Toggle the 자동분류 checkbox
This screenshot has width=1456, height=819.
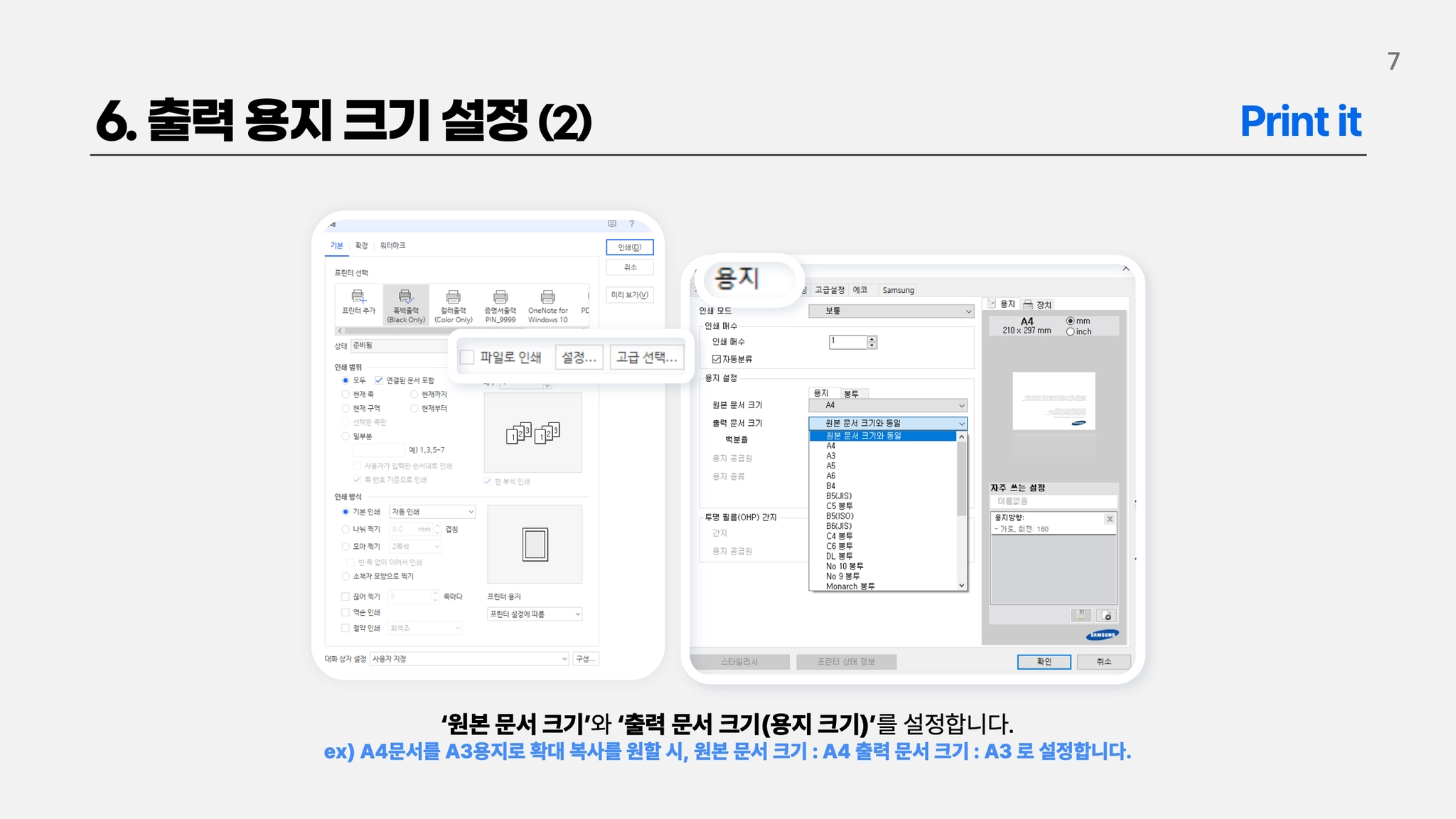(717, 359)
